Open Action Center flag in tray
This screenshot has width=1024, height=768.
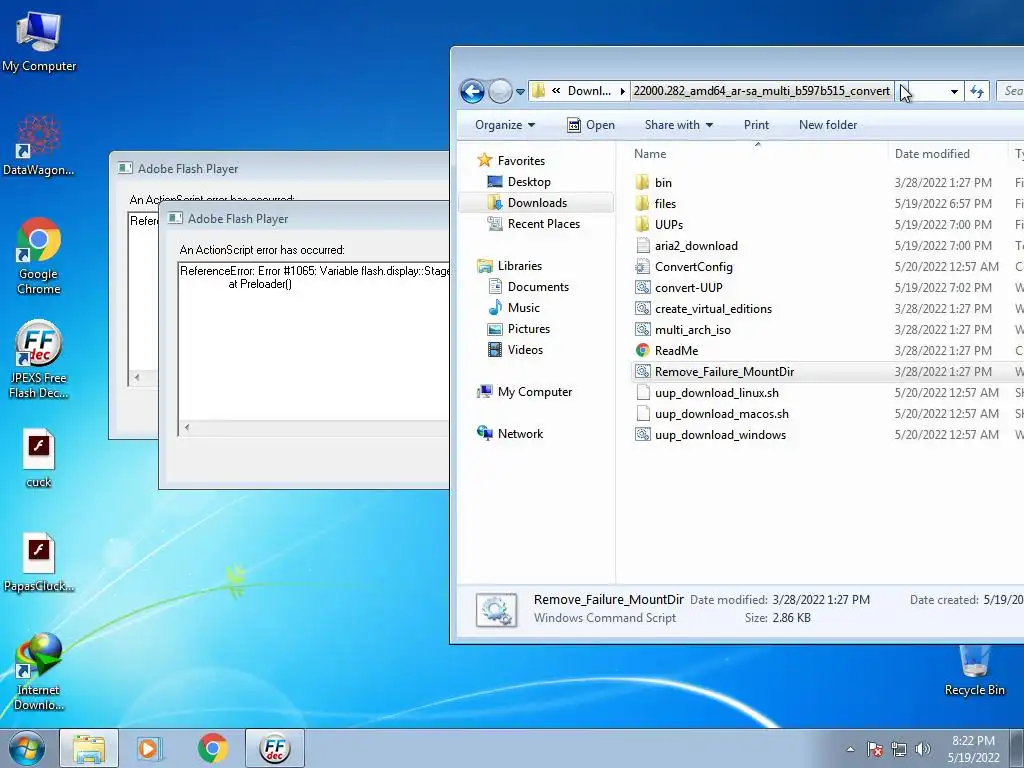tap(874, 749)
